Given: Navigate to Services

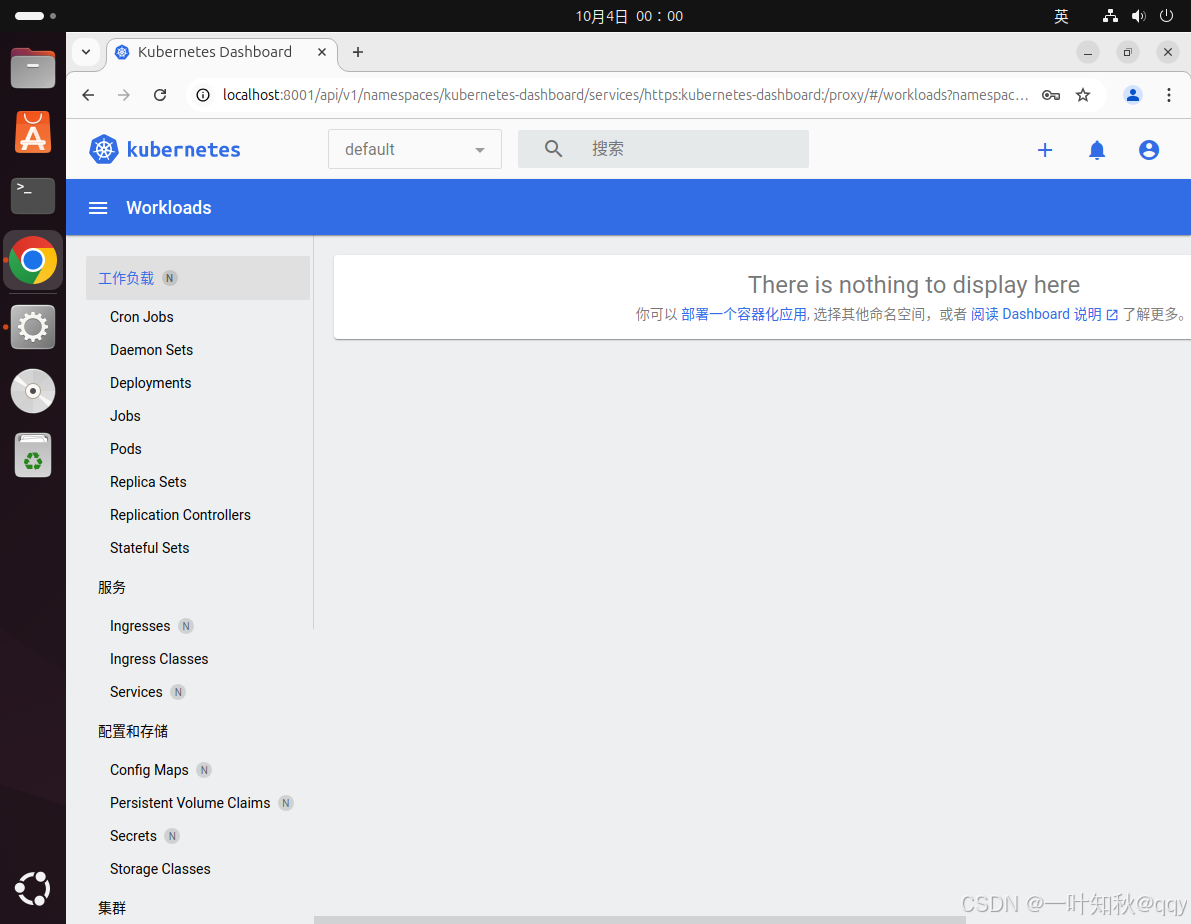Looking at the screenshot, I should [136, 692].
